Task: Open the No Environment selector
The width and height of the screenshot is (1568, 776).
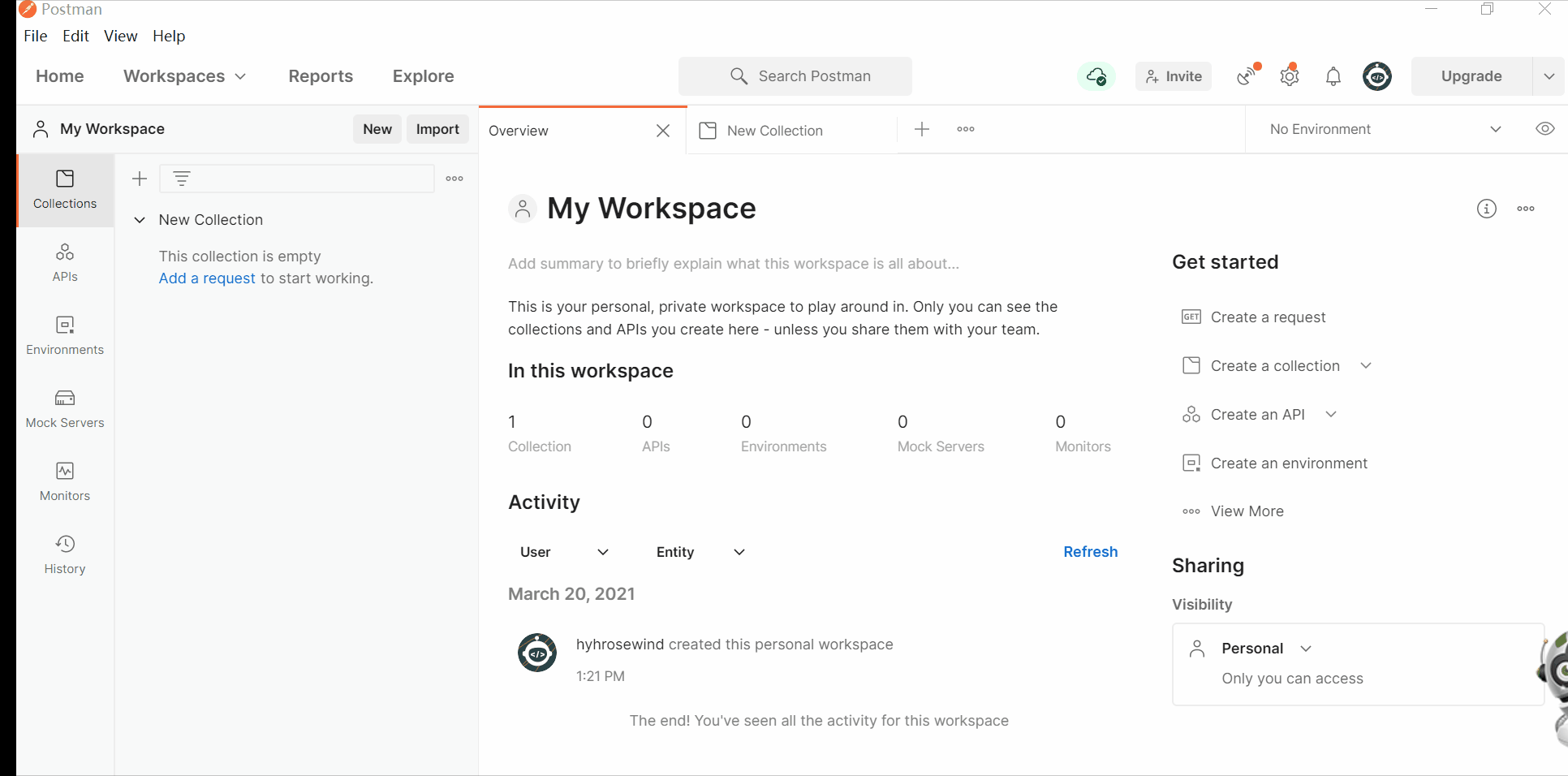Action: (x=1386, y=129)
